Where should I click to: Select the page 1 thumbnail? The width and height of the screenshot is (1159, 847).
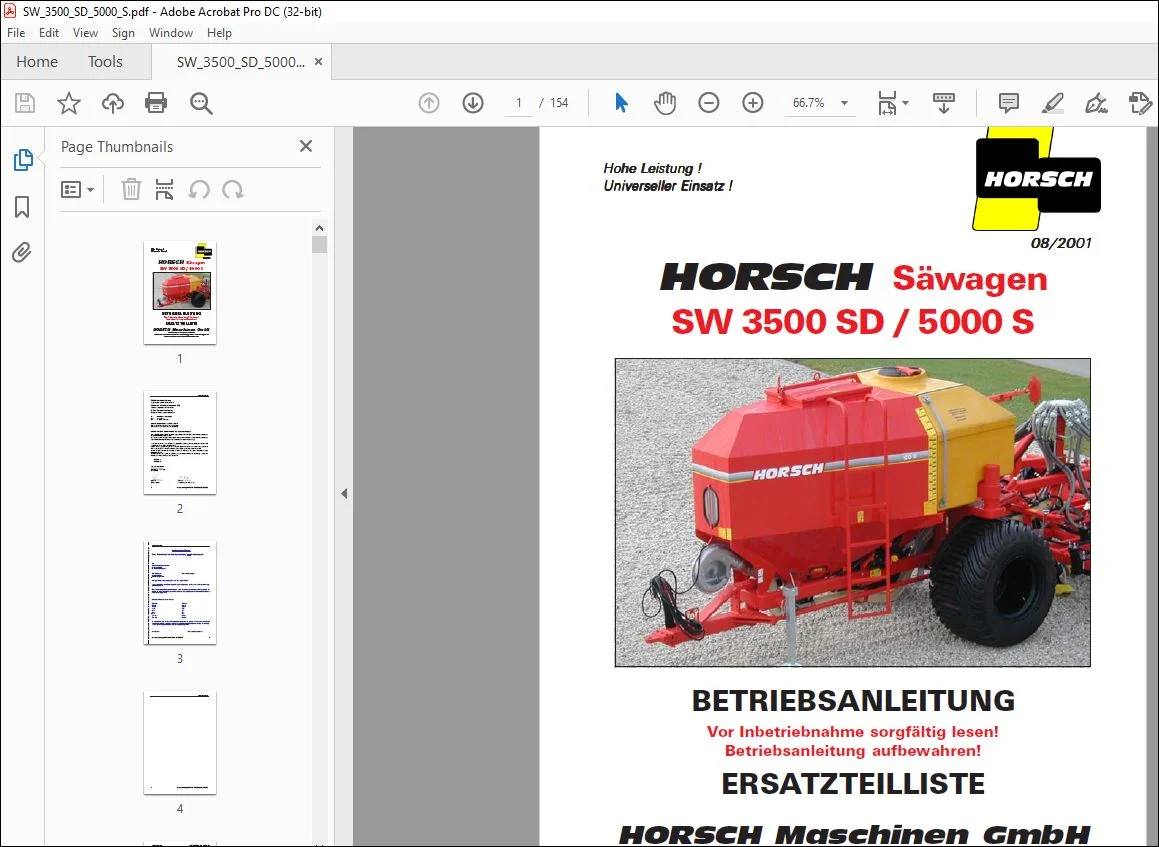click(180, 293)
